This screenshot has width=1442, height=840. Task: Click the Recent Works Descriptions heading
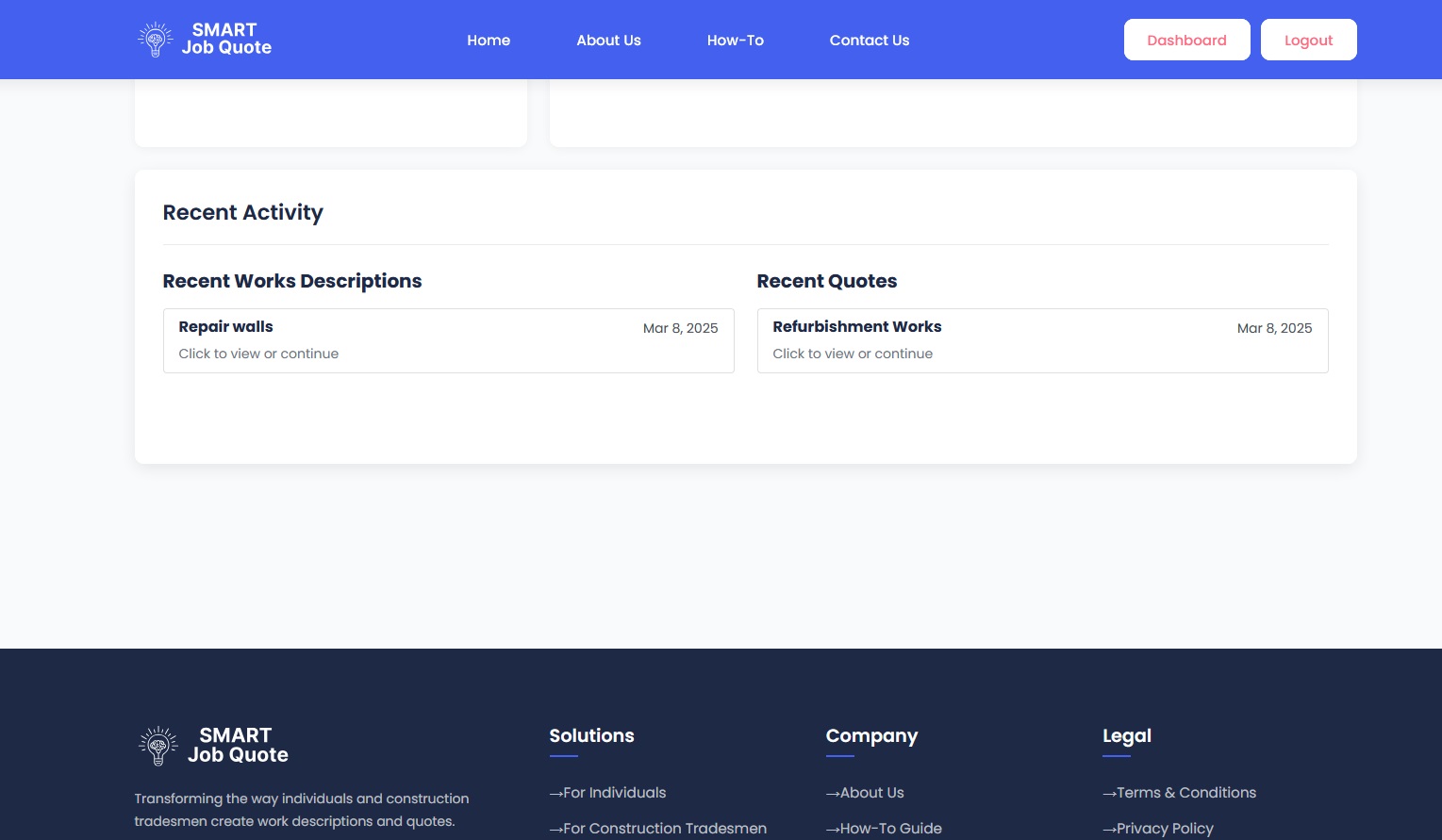[292, 281]
